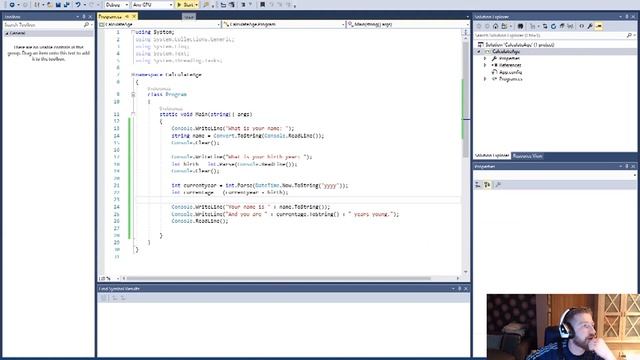This screenshot has height=360, width=640.
Task: Collapse the CalculateAge project node
Action: pyautogui.click(x=479, y=52)
